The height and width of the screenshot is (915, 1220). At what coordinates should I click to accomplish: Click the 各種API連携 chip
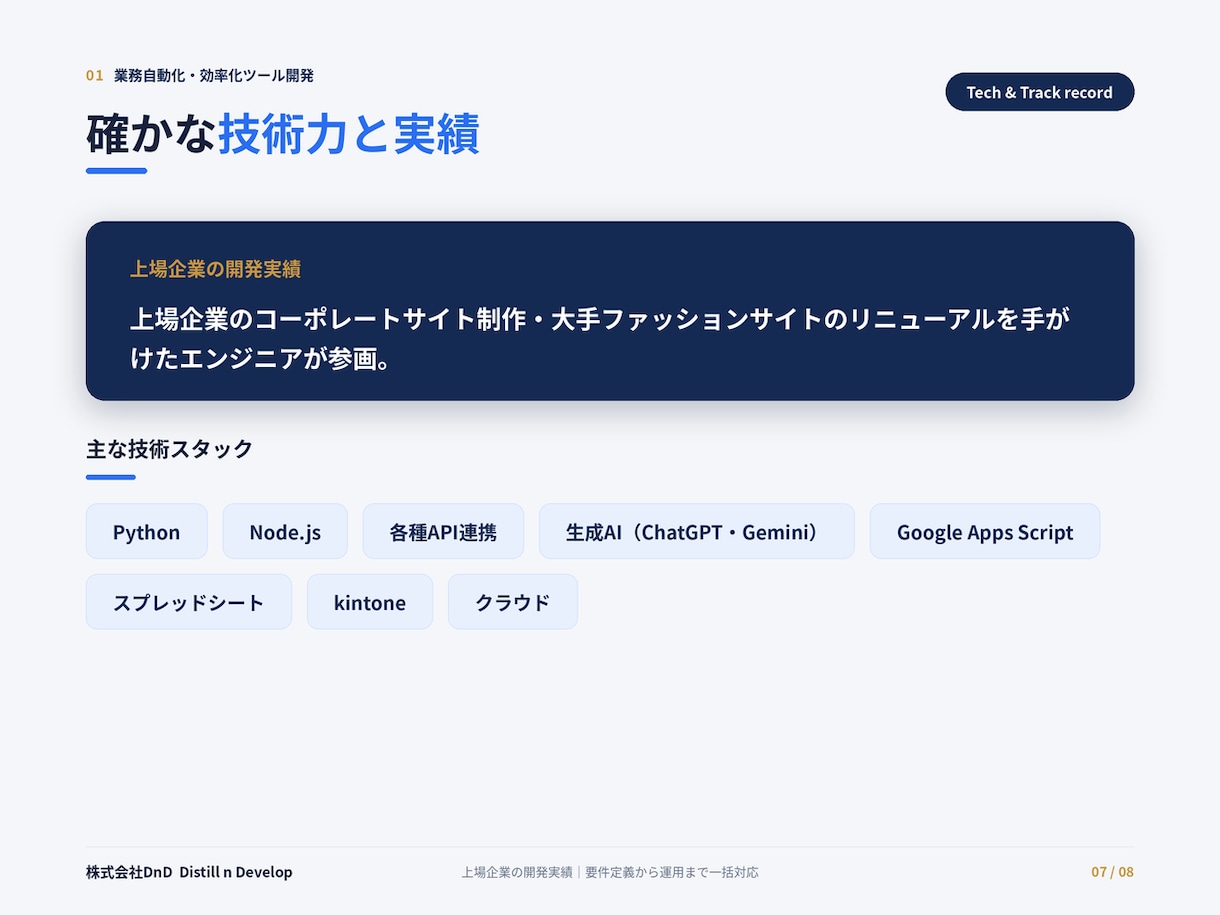point(443,532)
